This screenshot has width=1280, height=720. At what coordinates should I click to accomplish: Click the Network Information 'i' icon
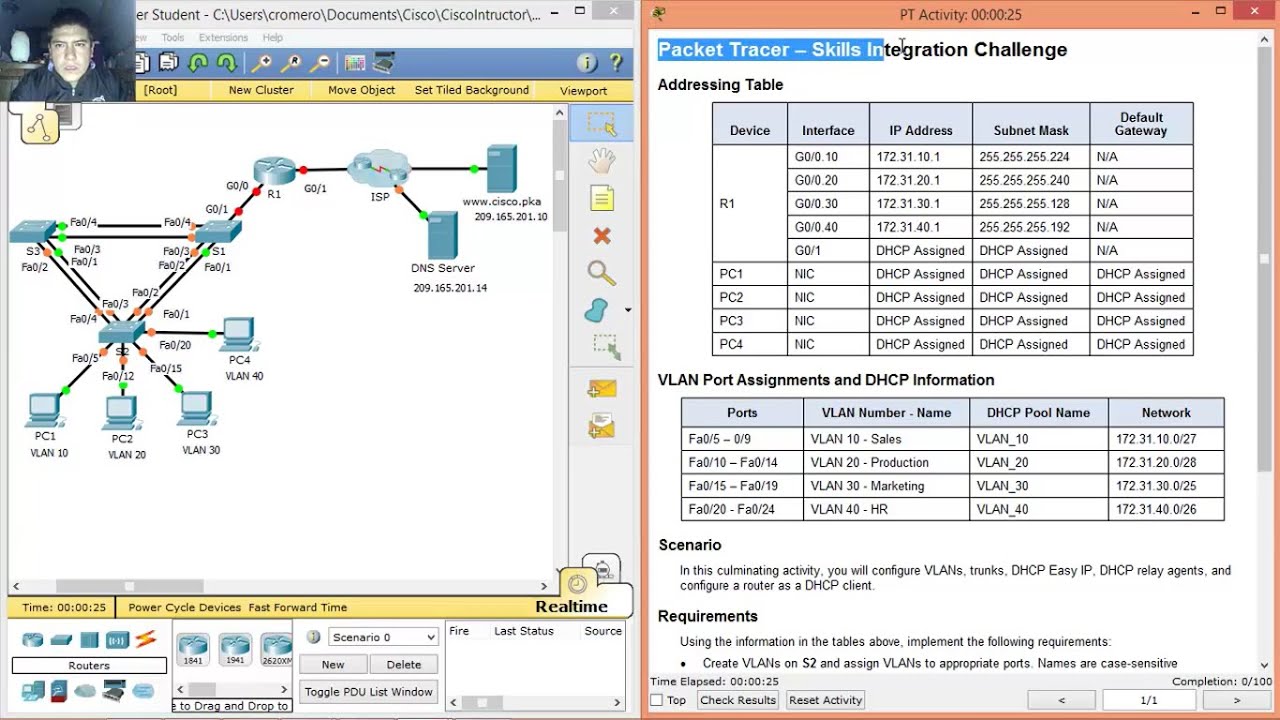click(587, 63)
